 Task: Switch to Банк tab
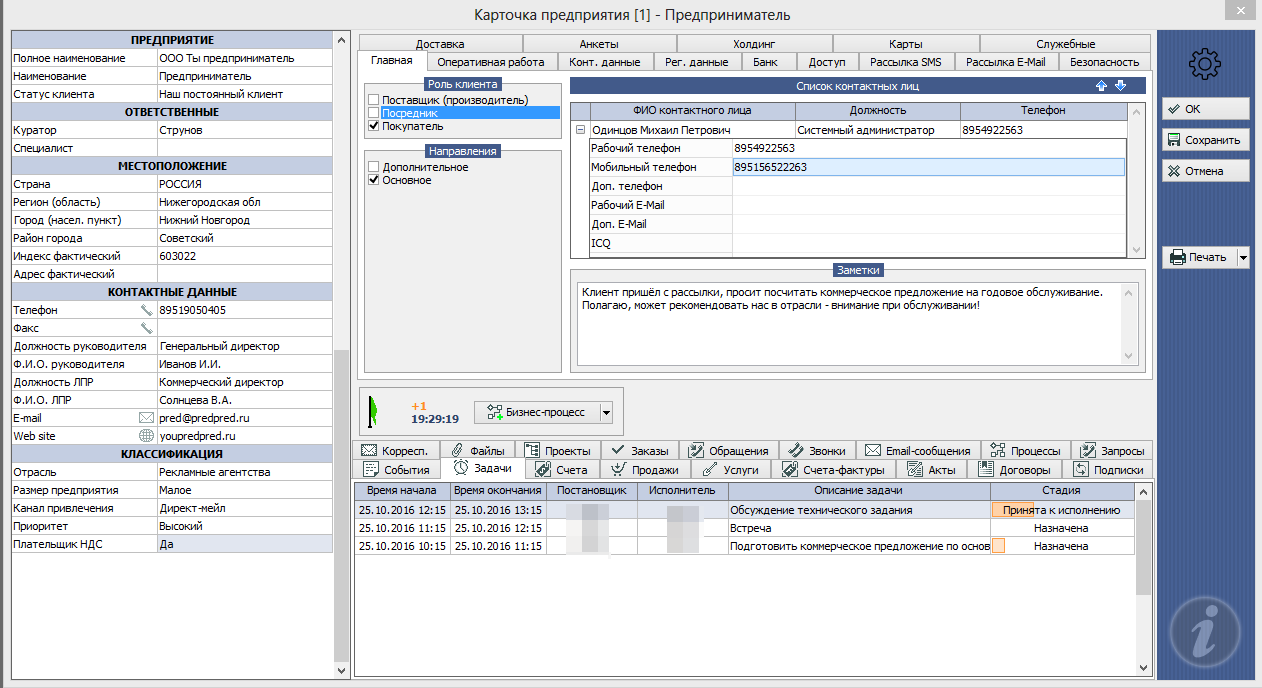pos(766,62)
